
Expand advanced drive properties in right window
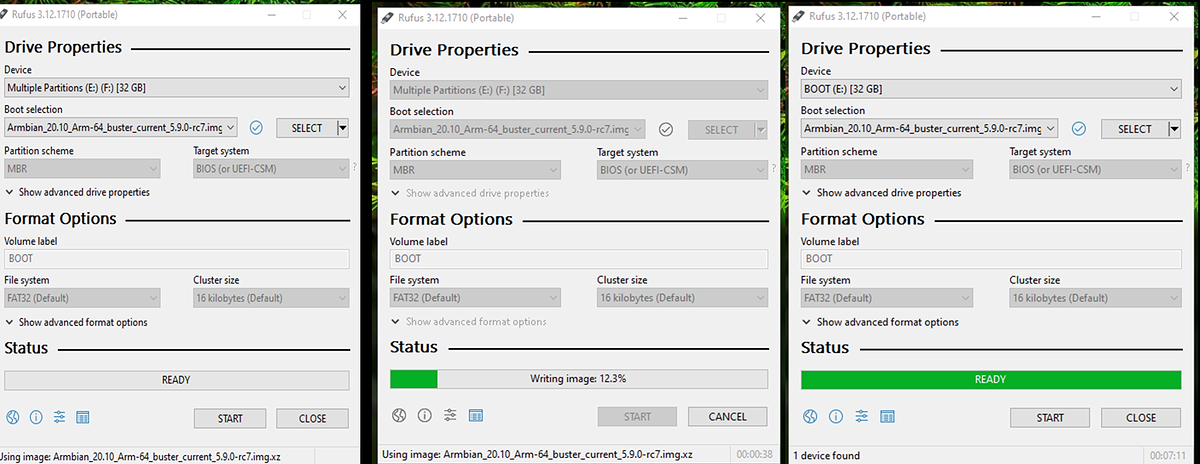tap(883, 192)
